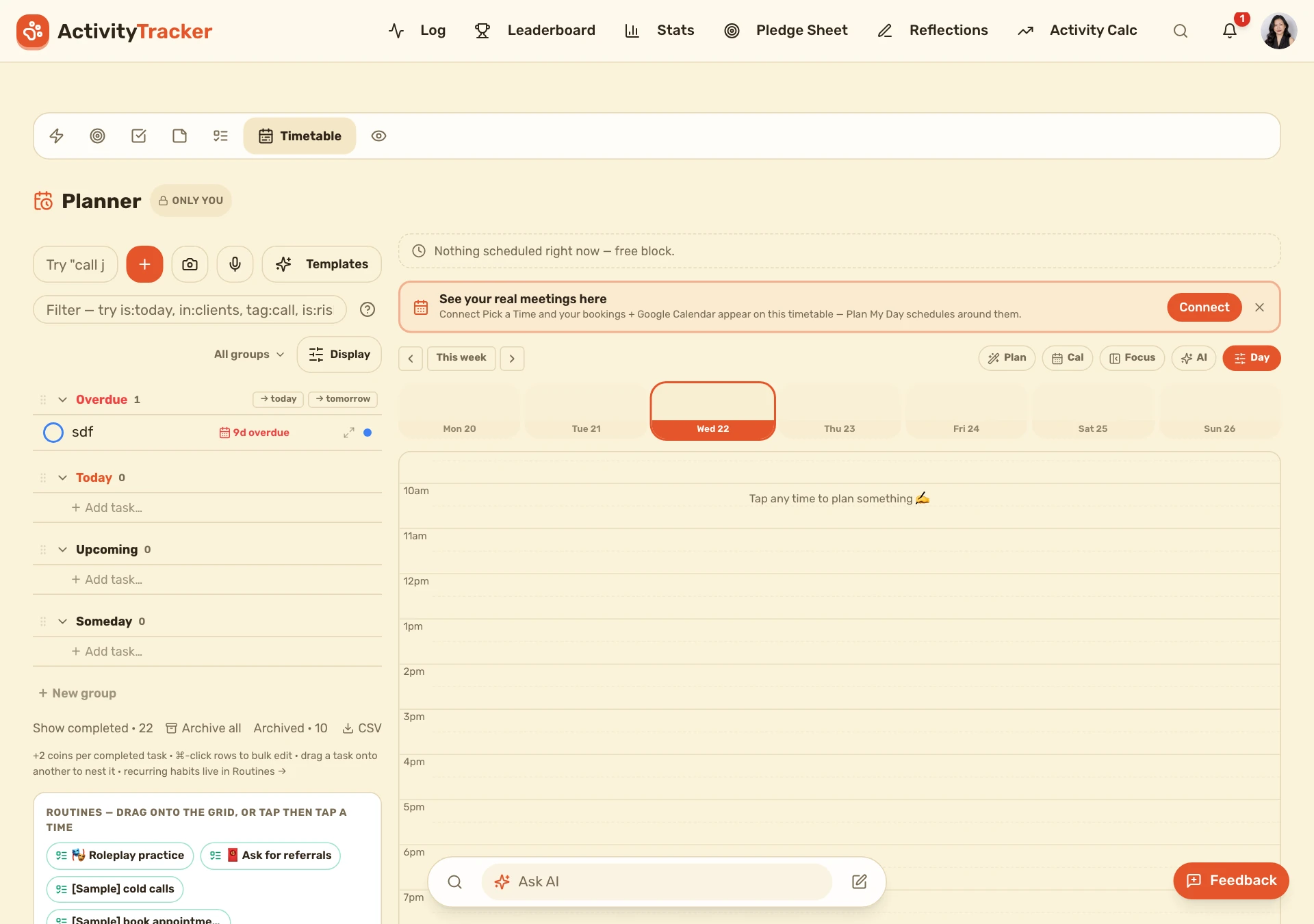This screenshot has height=924, width=1314.
Task: Open the Leaderboard nav item
Action: (x=535, y=30)
